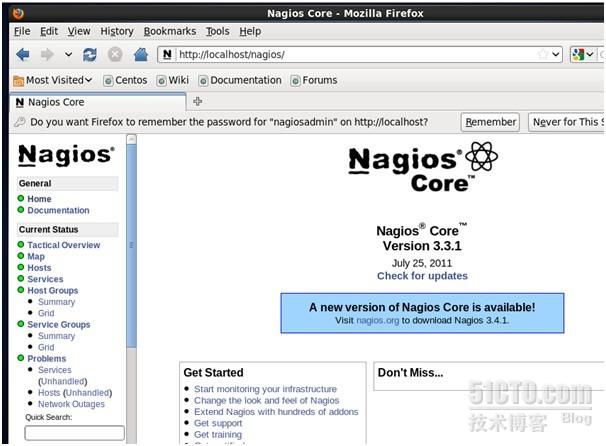Screen dimensions: 606x446
Task: Click the Nagios site icon in address bar
Action: point(167,54)
